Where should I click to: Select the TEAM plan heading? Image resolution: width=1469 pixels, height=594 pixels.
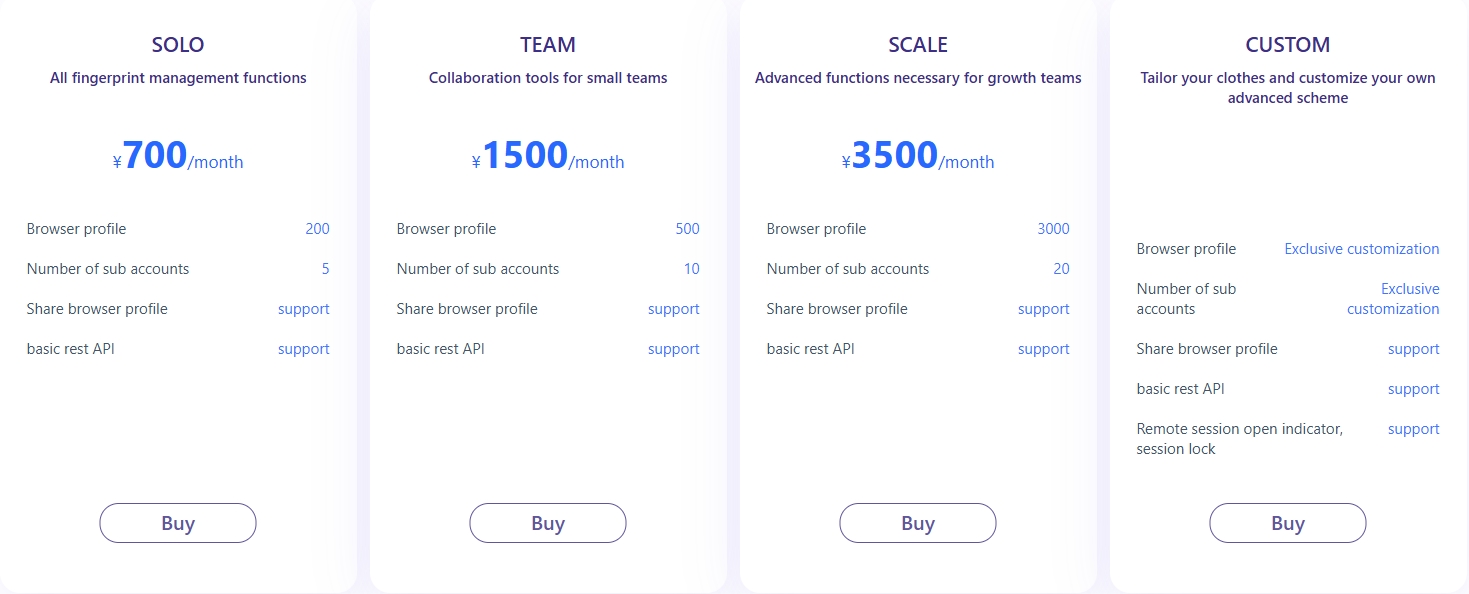(x=548, y=45)
